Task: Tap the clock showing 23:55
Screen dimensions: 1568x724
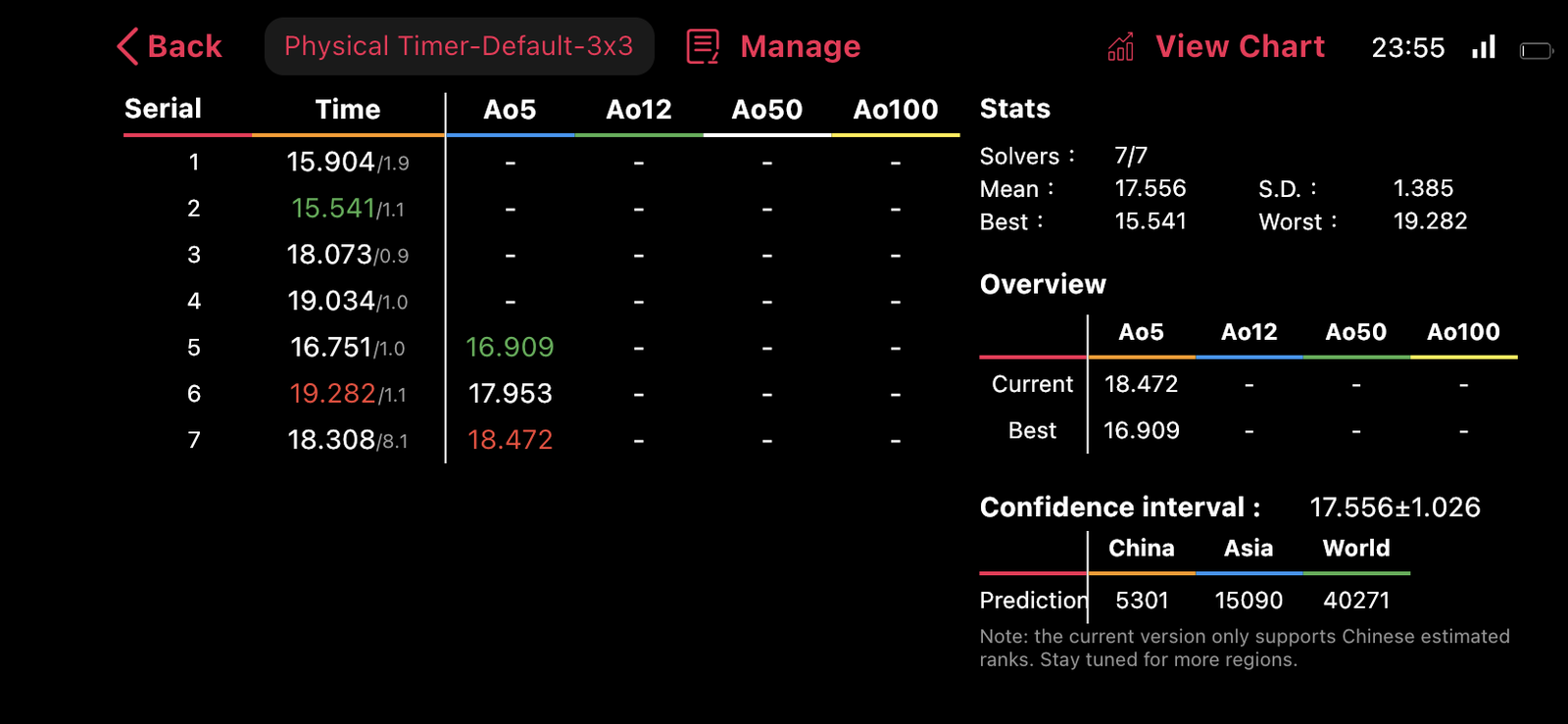Action: coord(1408,48)
